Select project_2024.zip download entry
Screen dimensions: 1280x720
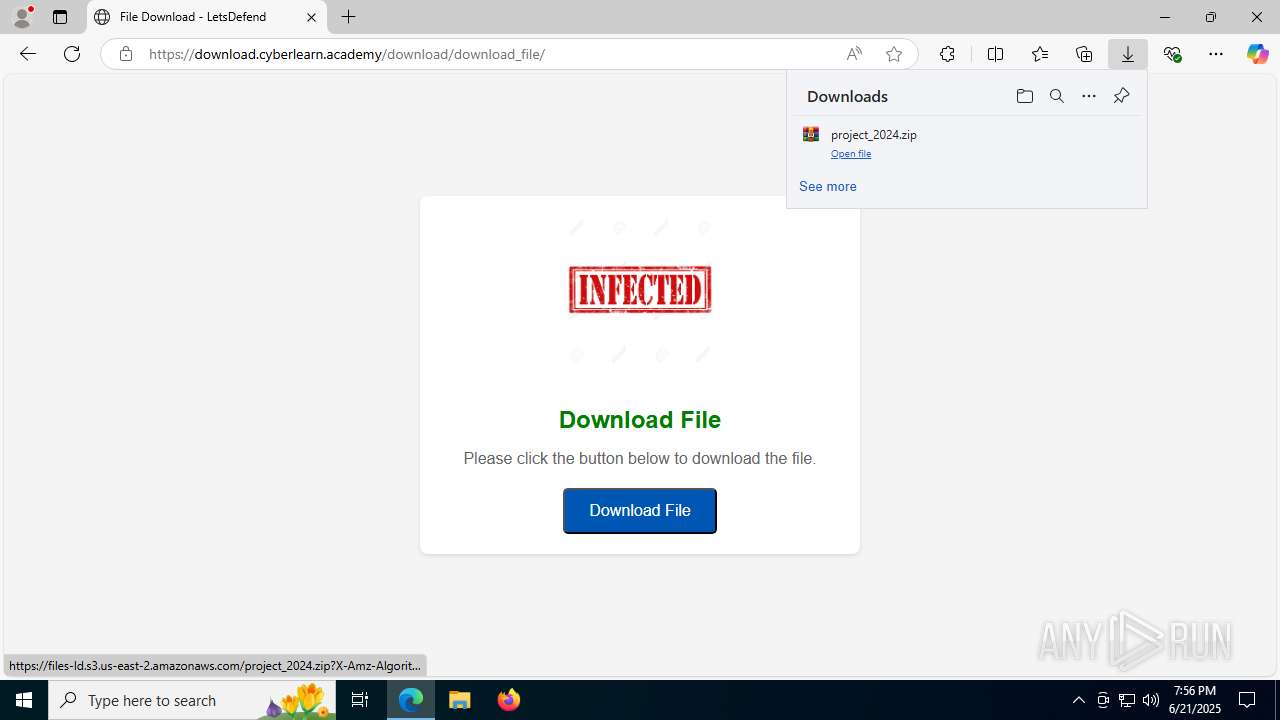(966, 143)
